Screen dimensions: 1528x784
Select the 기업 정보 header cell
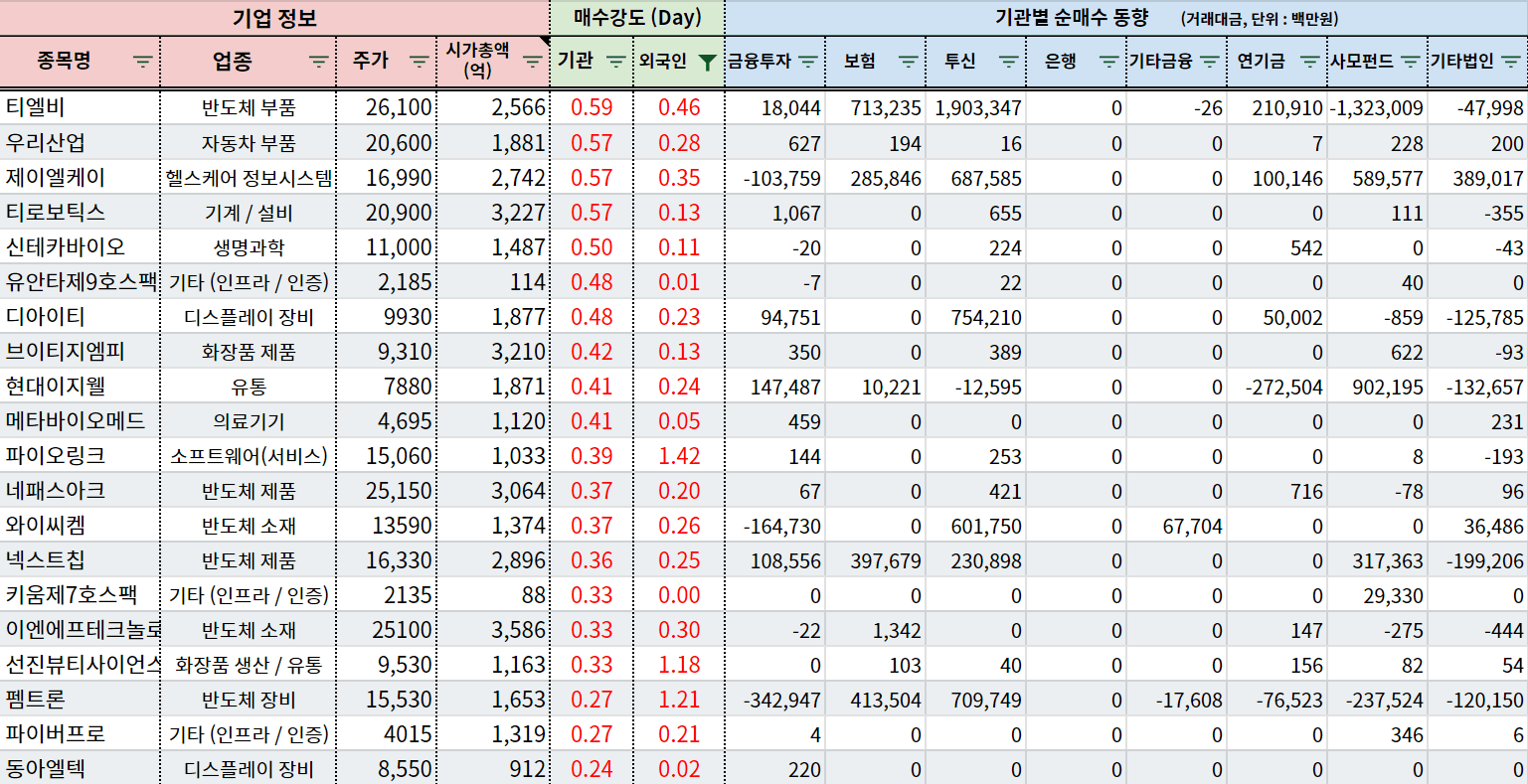[274, 18]
